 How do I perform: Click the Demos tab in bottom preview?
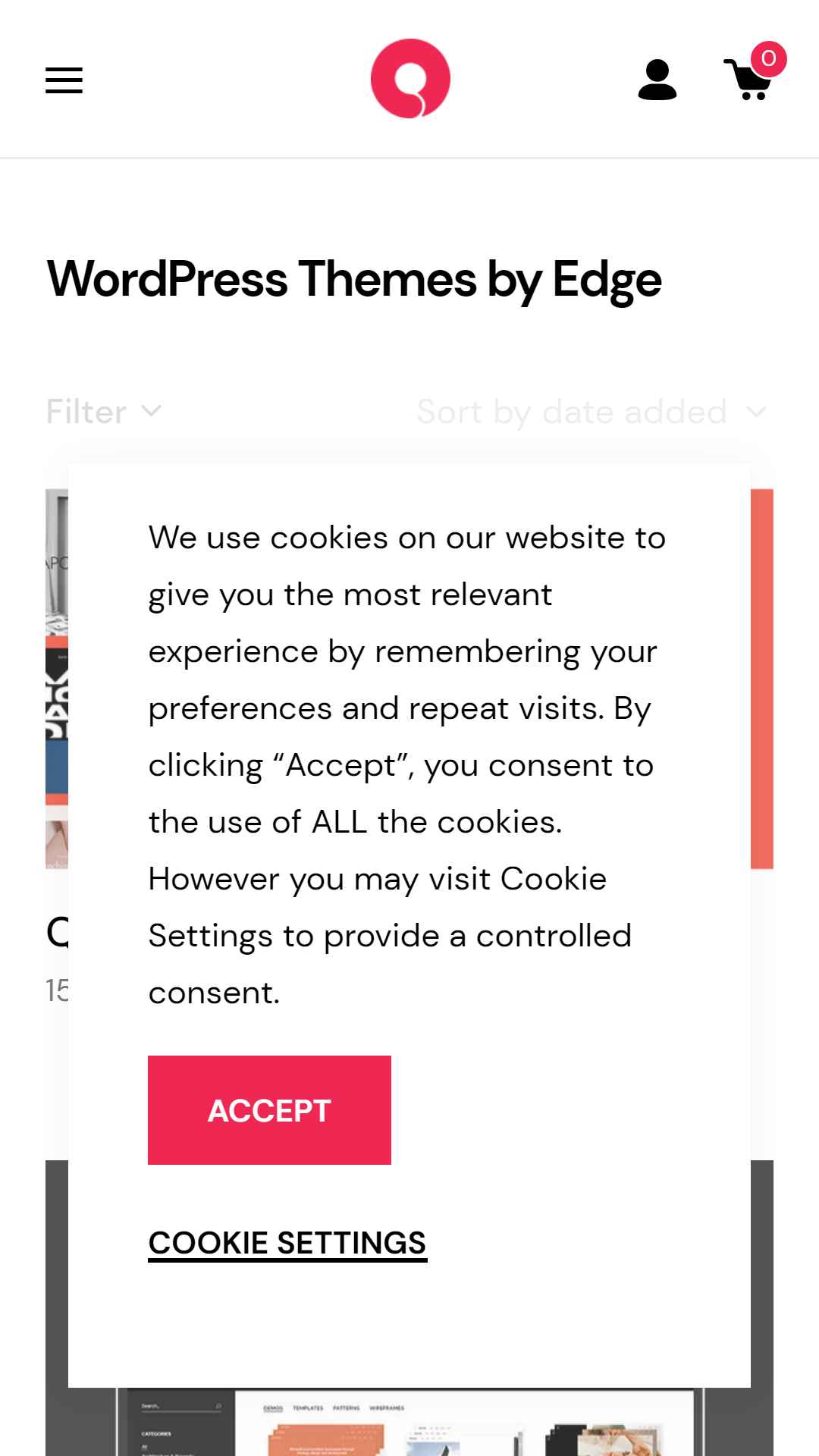pos(273,1408)
